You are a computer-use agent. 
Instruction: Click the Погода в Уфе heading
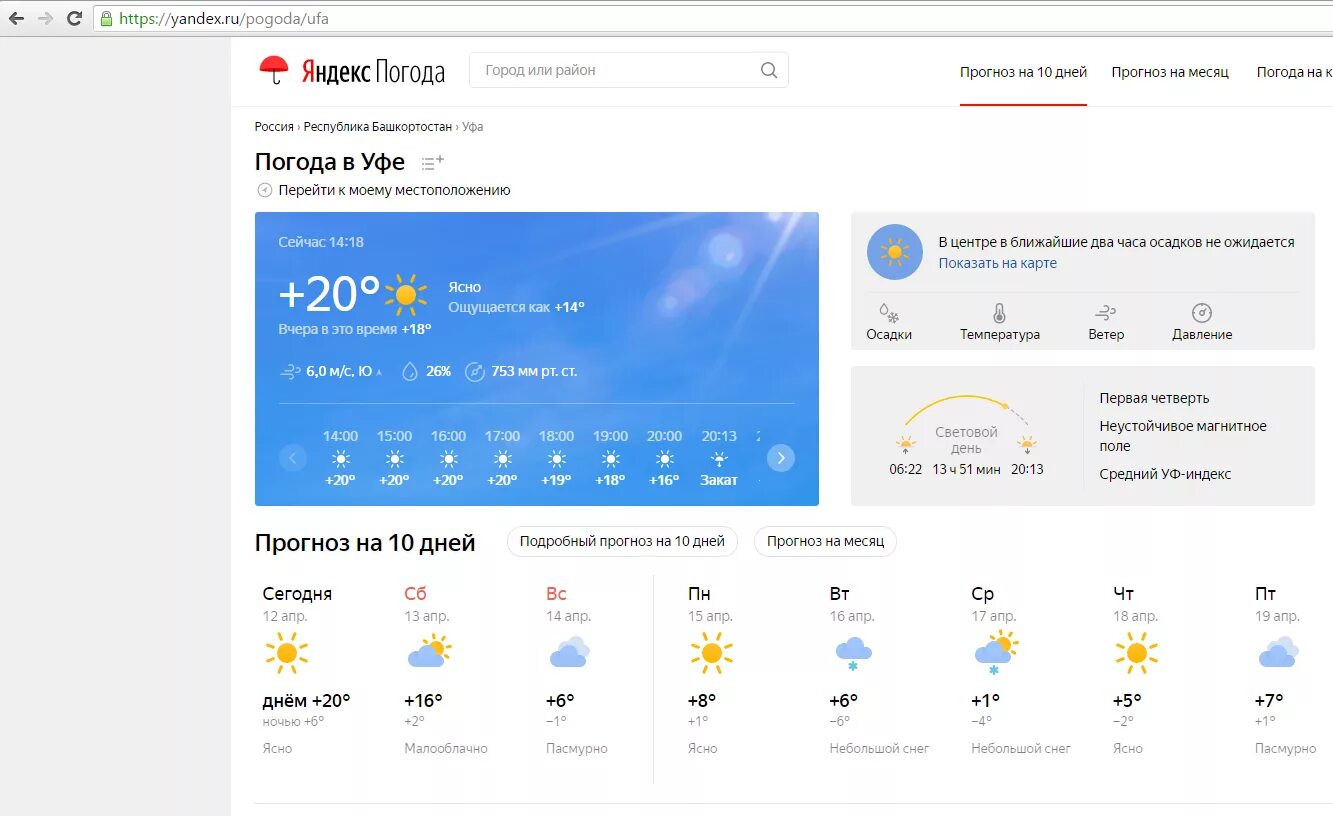coord(330,162)
